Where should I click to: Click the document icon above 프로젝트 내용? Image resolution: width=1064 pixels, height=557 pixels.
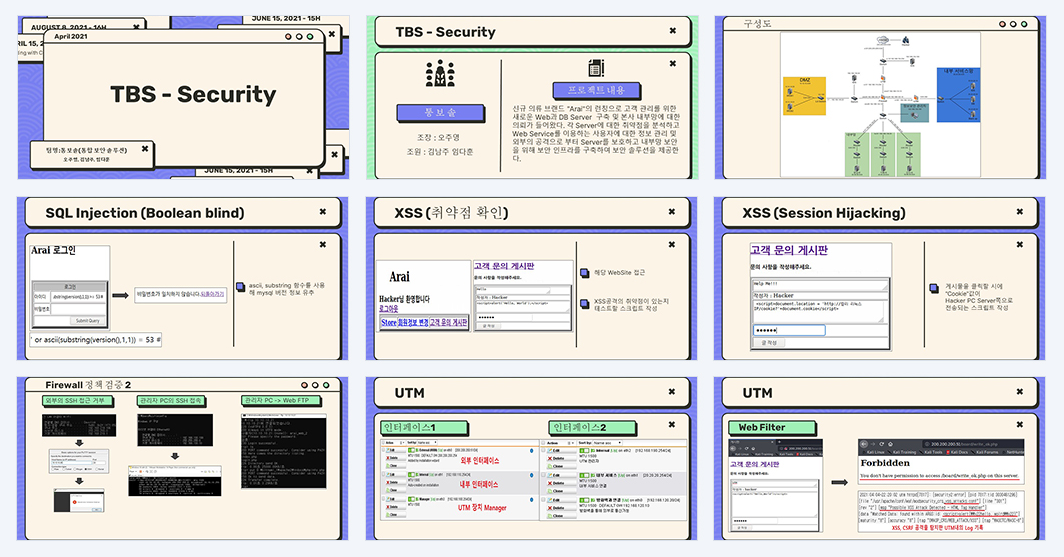(x=596, y=68)
